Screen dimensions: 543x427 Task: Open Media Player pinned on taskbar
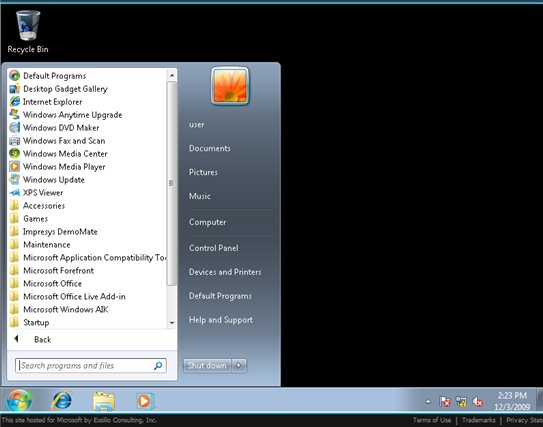[x=144, y=401]
